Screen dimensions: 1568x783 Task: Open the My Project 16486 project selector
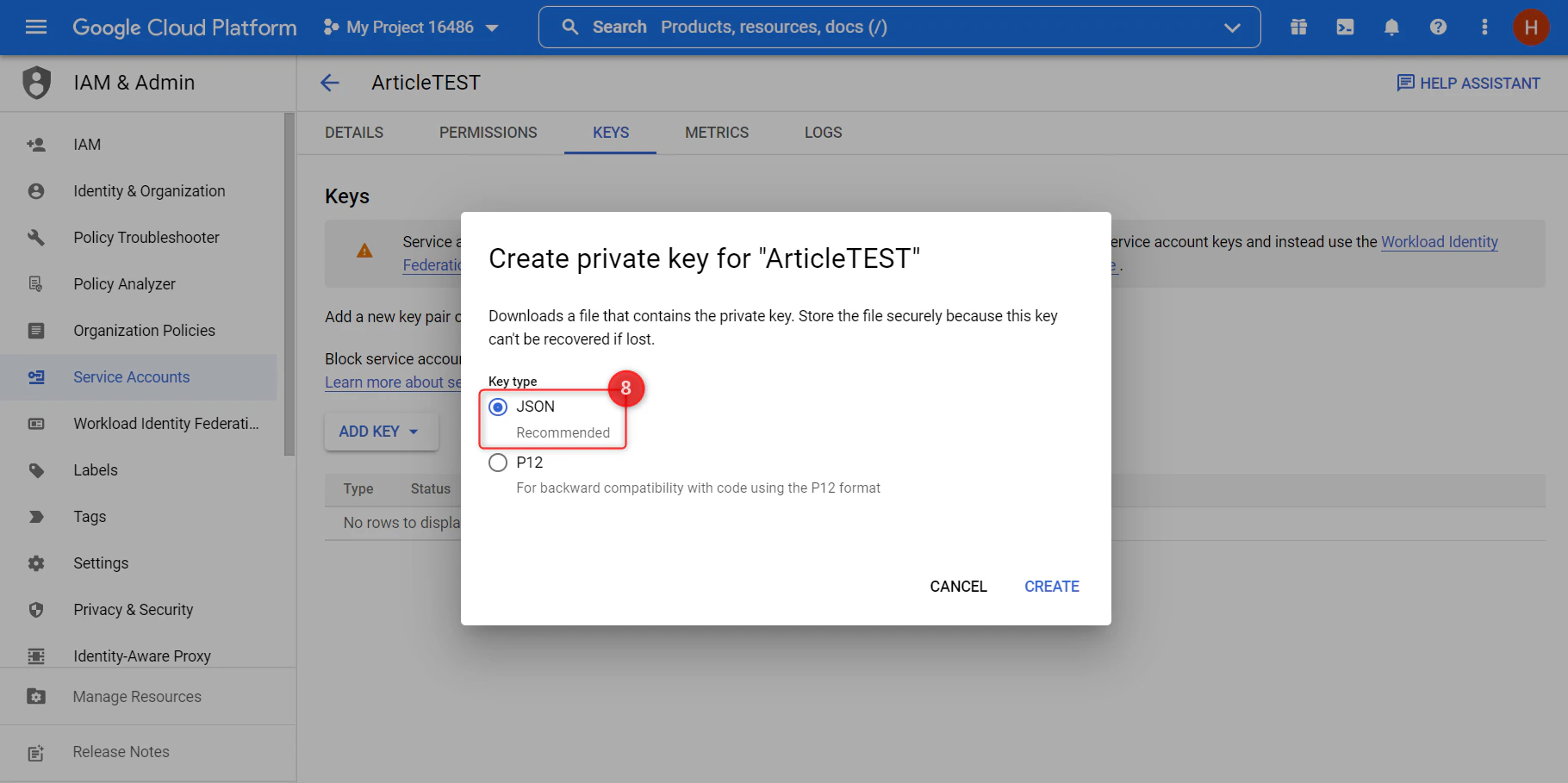tap(411, 27)
